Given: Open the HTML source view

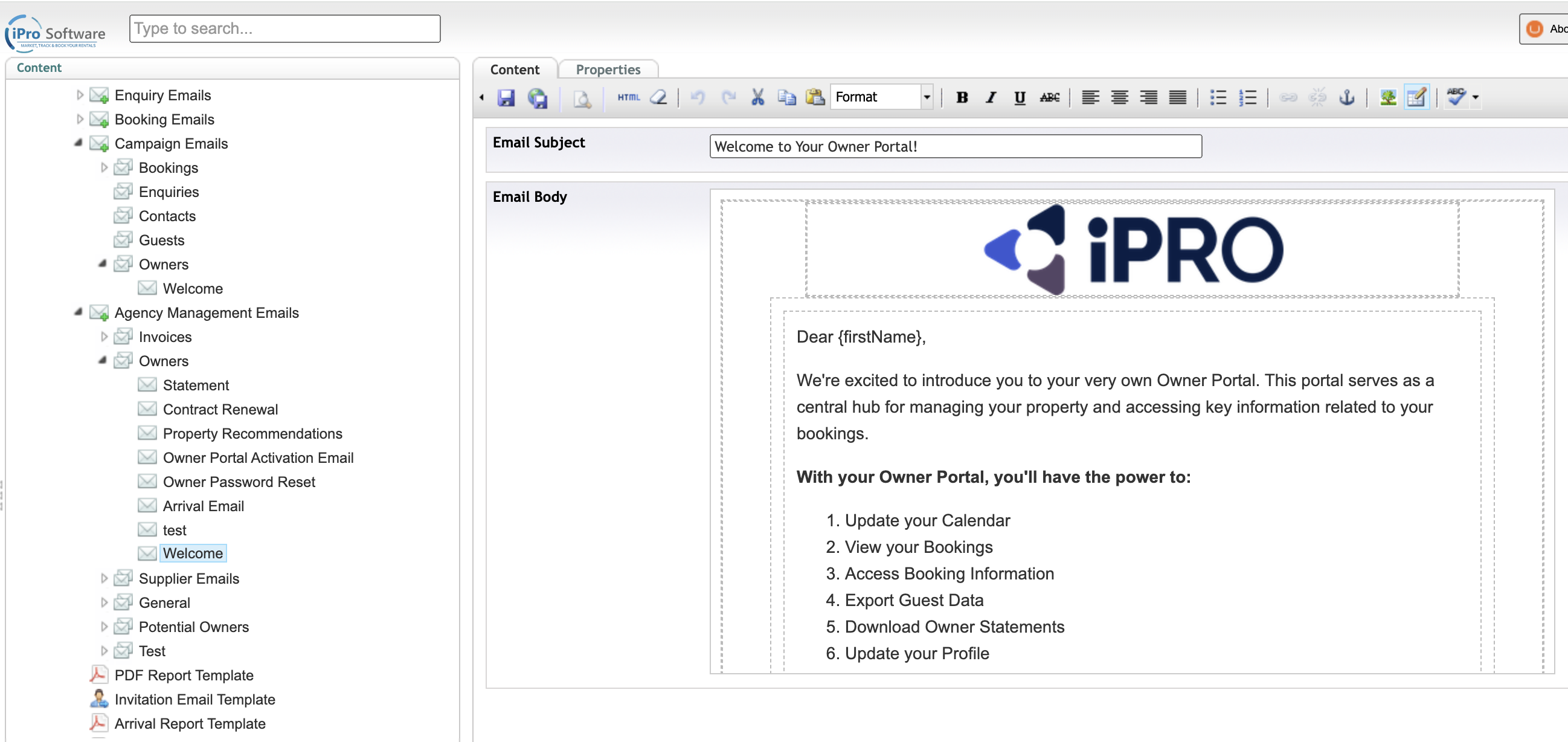Looking at the screenshot, I should 628,97.
